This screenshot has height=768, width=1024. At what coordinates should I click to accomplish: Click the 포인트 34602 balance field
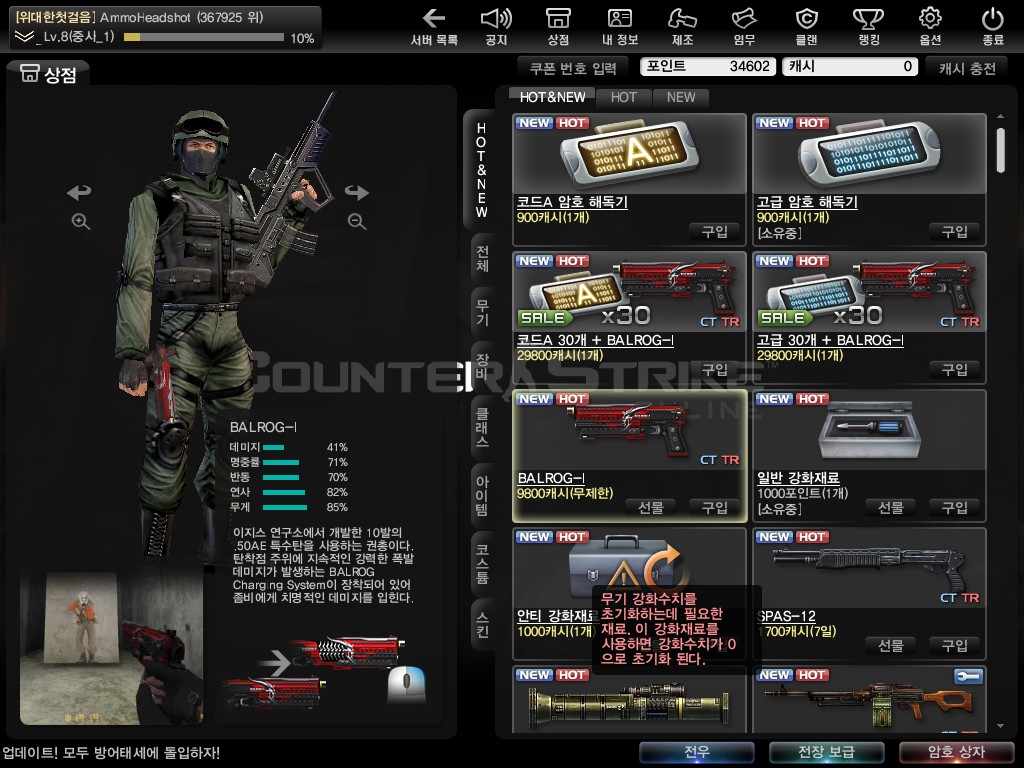click(708, 66)
